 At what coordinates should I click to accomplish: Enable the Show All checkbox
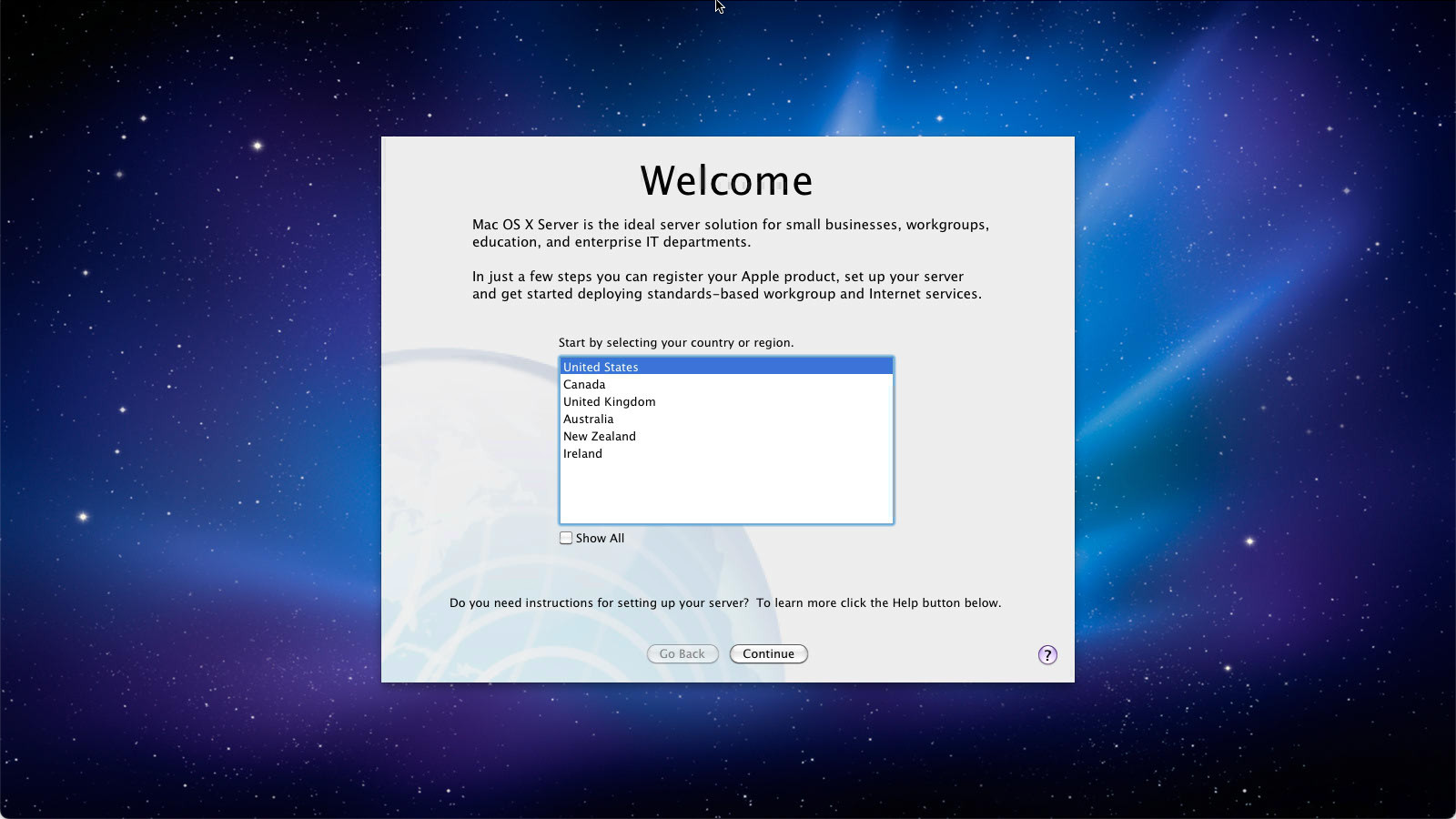click(x=566, y=538)
